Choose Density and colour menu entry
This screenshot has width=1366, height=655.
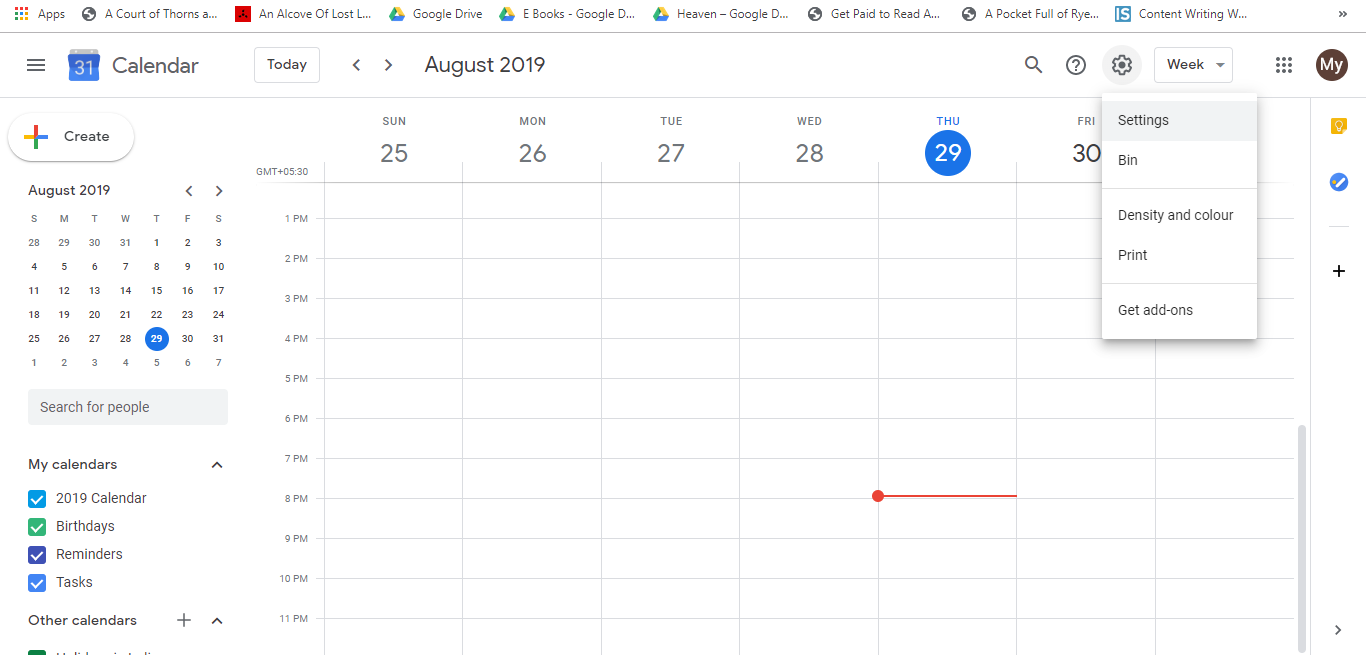coord(1179,215)
